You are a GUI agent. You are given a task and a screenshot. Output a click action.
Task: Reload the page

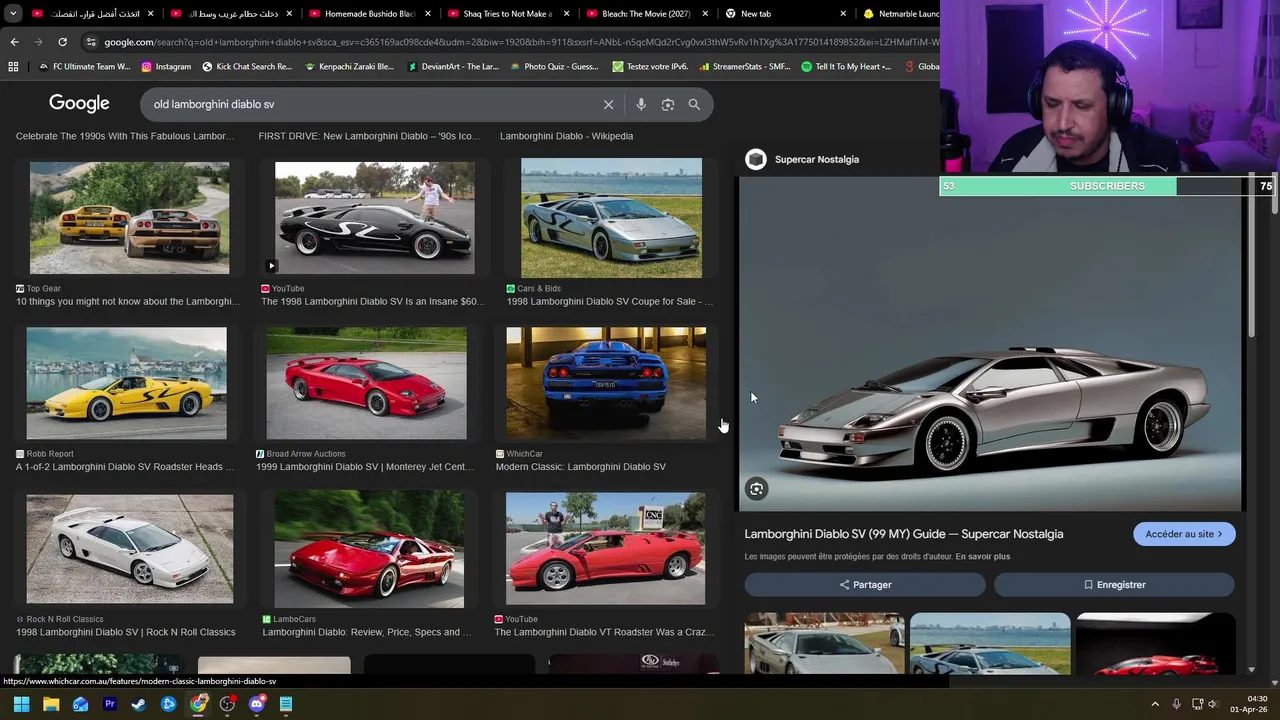(x=62, y=42)
